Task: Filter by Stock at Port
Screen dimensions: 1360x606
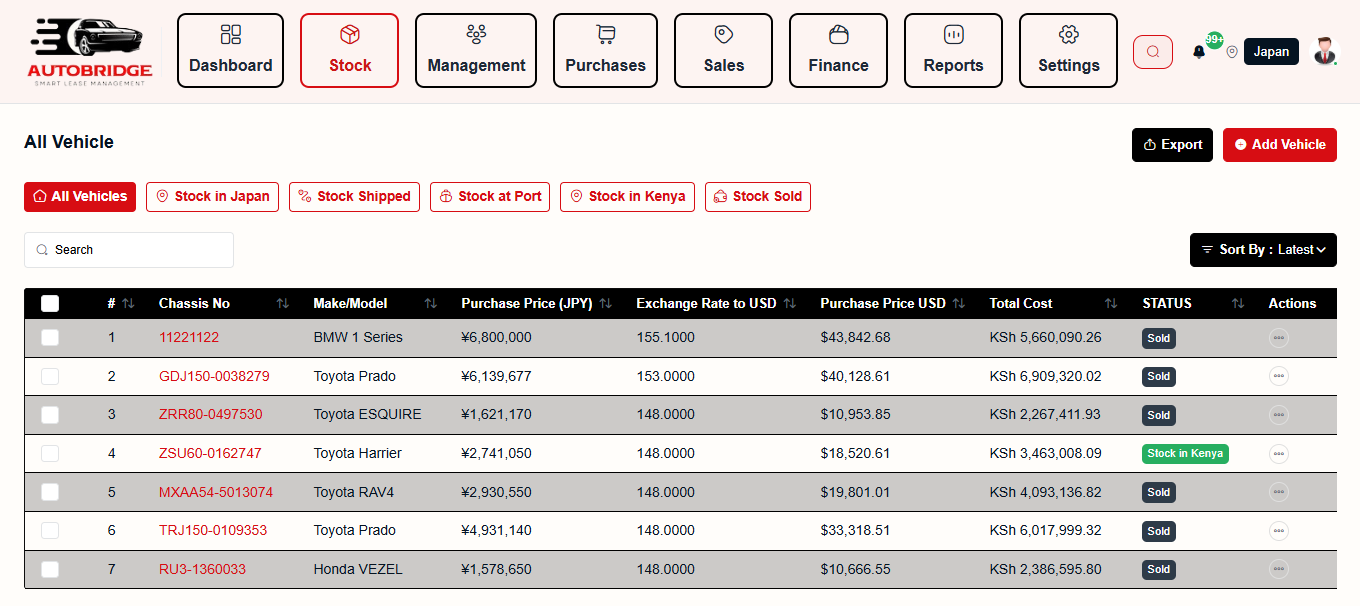Action: click(490, 197)
